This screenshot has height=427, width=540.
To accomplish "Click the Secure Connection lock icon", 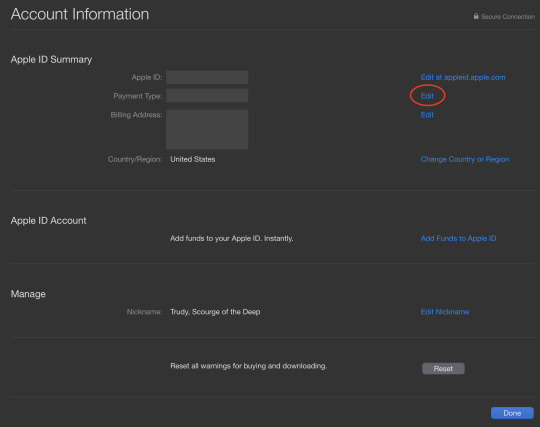I will 476,16.
